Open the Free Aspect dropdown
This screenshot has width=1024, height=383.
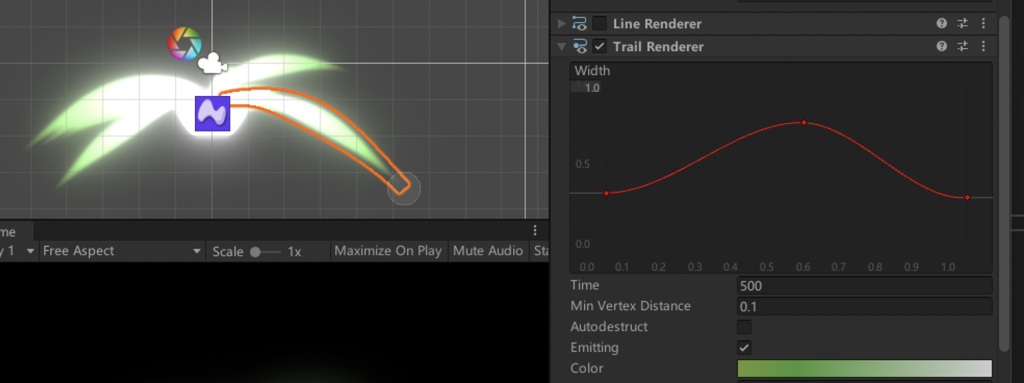[x=122, y=251]
